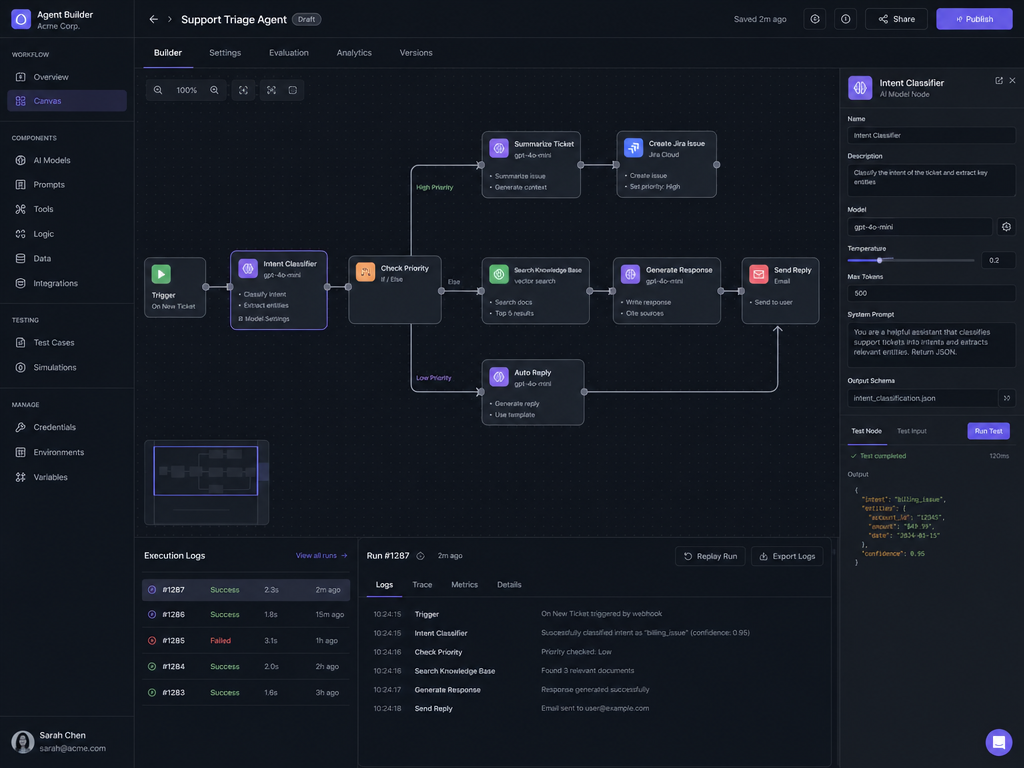Click the model settings gear next to gpt-4o-mini

pos(1006,227)
